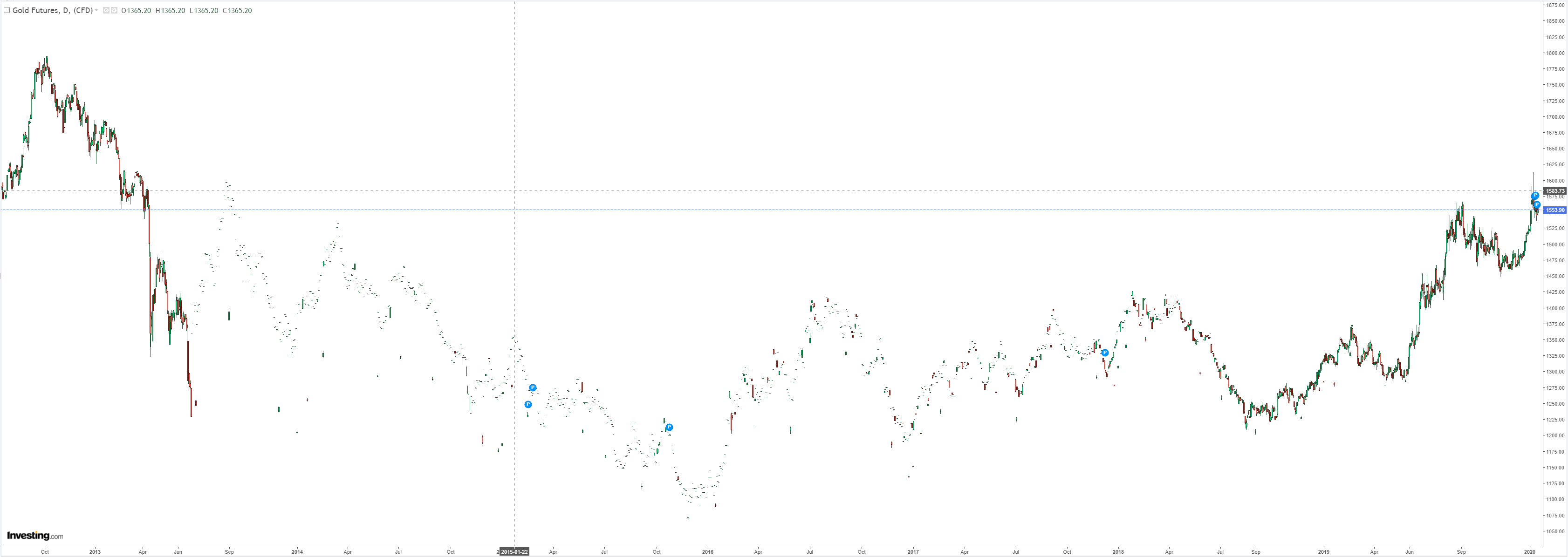
Task: Toggle chart visibility with the eye icon
Action: point(106,10)
